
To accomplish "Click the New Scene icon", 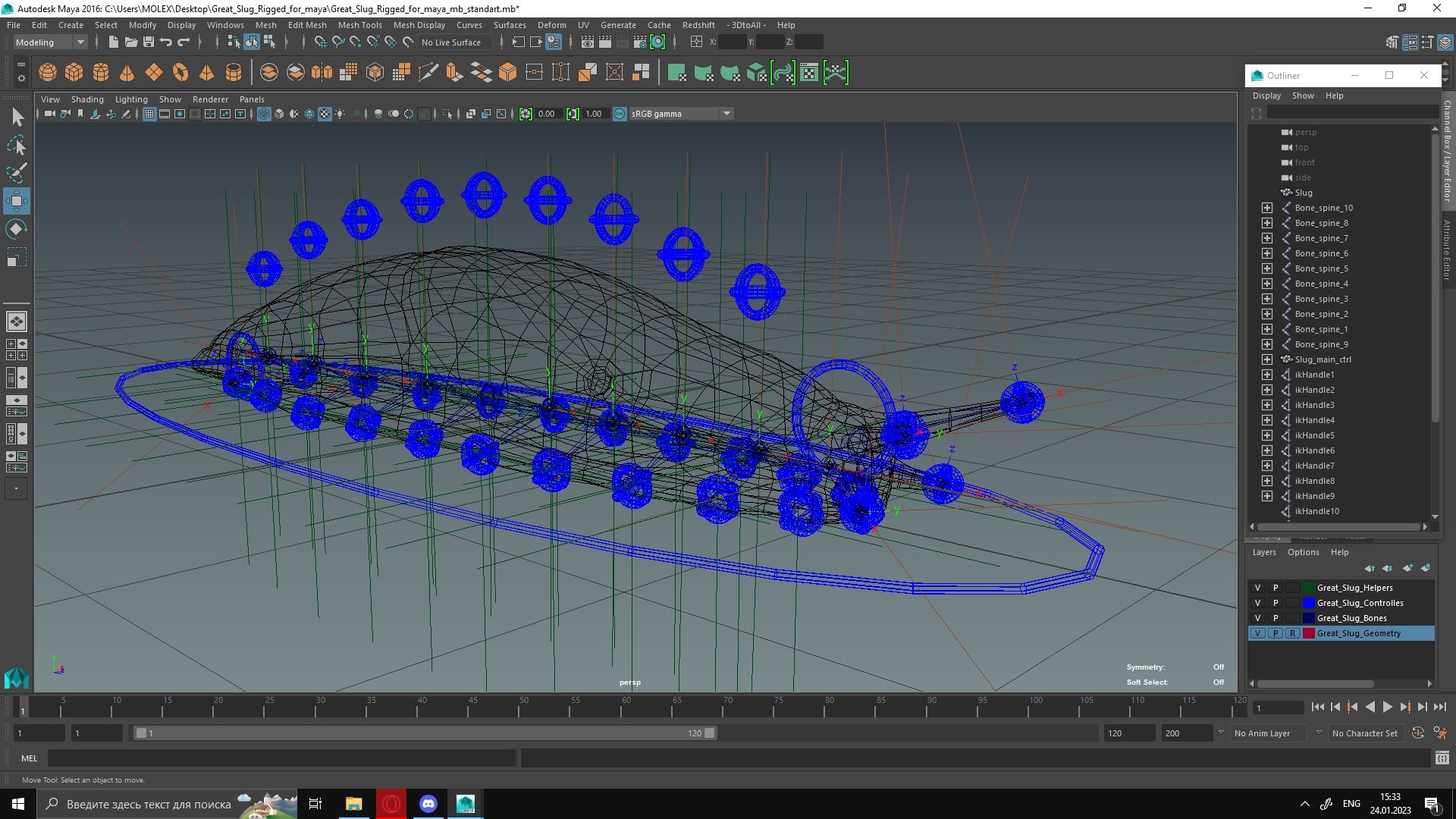I will pyautogui.click(x=113, y=42).
